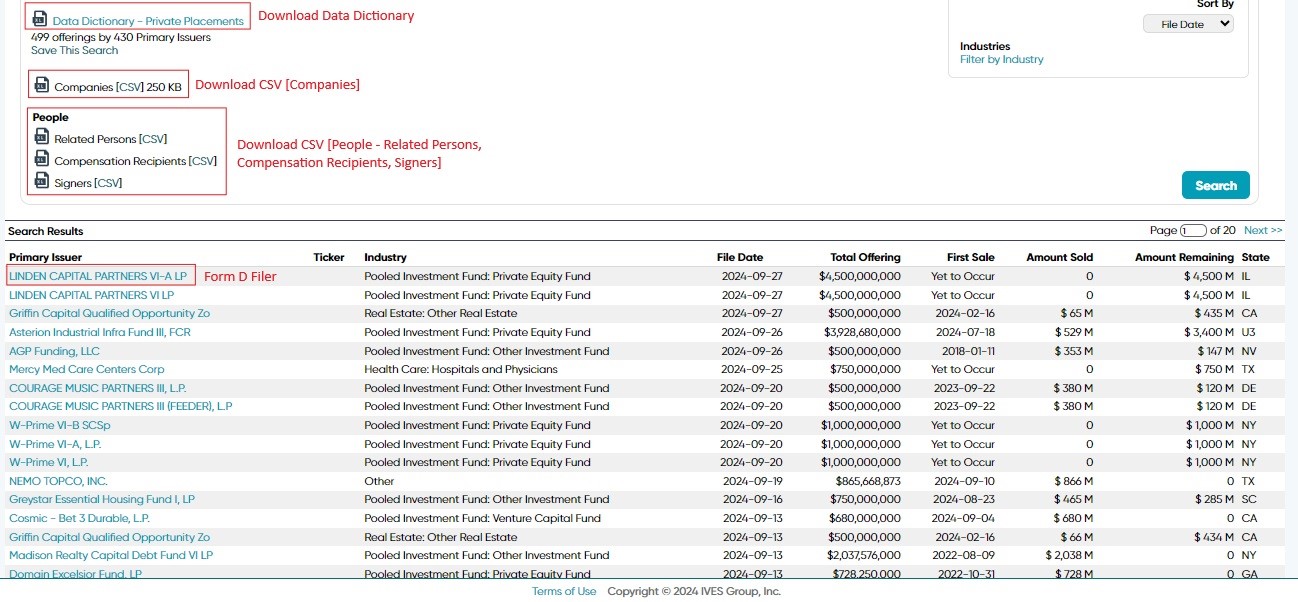Click Health Care: Hospitals and Physicians cell

click(x=461, y=369)
